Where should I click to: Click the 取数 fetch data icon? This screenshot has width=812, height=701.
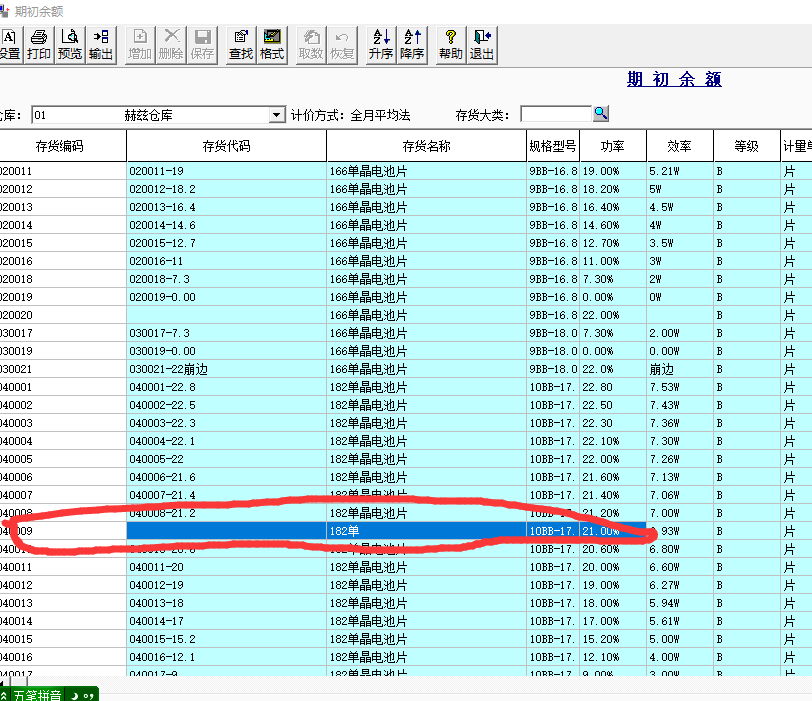tap(311, 45)
